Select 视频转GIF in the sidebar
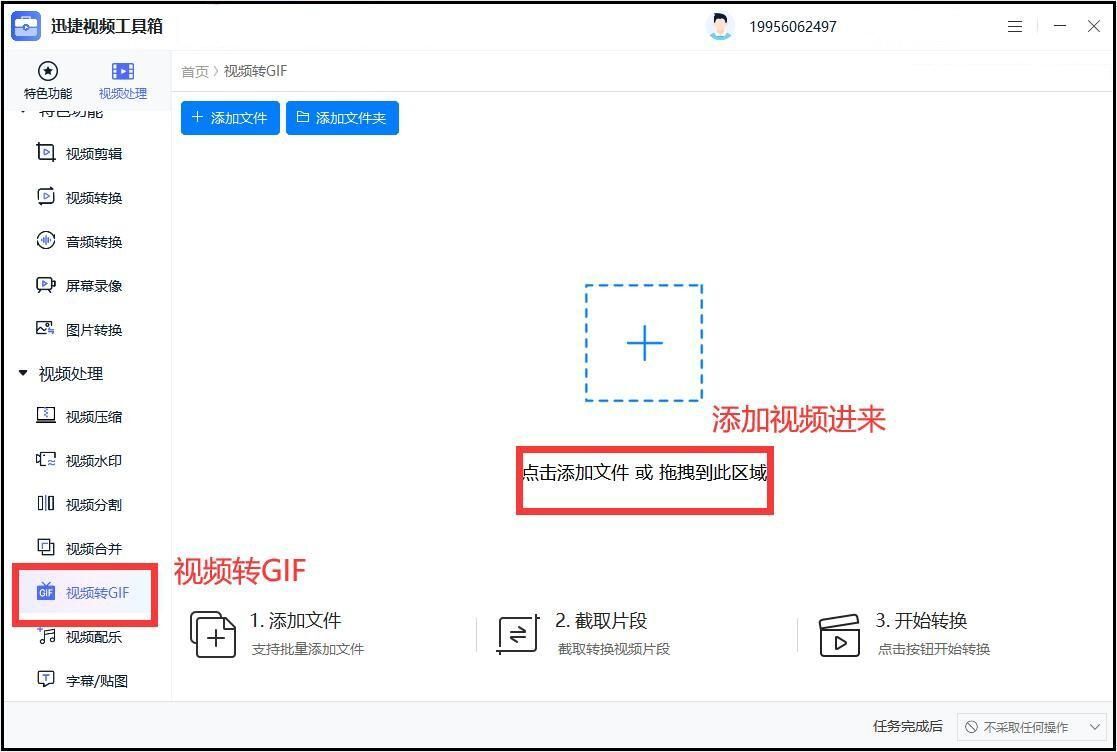The height and width of the screenshot is (752, 1117). 83,592
